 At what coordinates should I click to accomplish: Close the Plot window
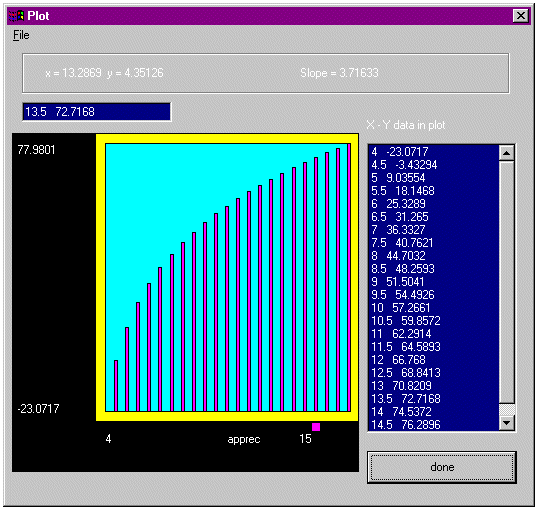click(521, 16)
